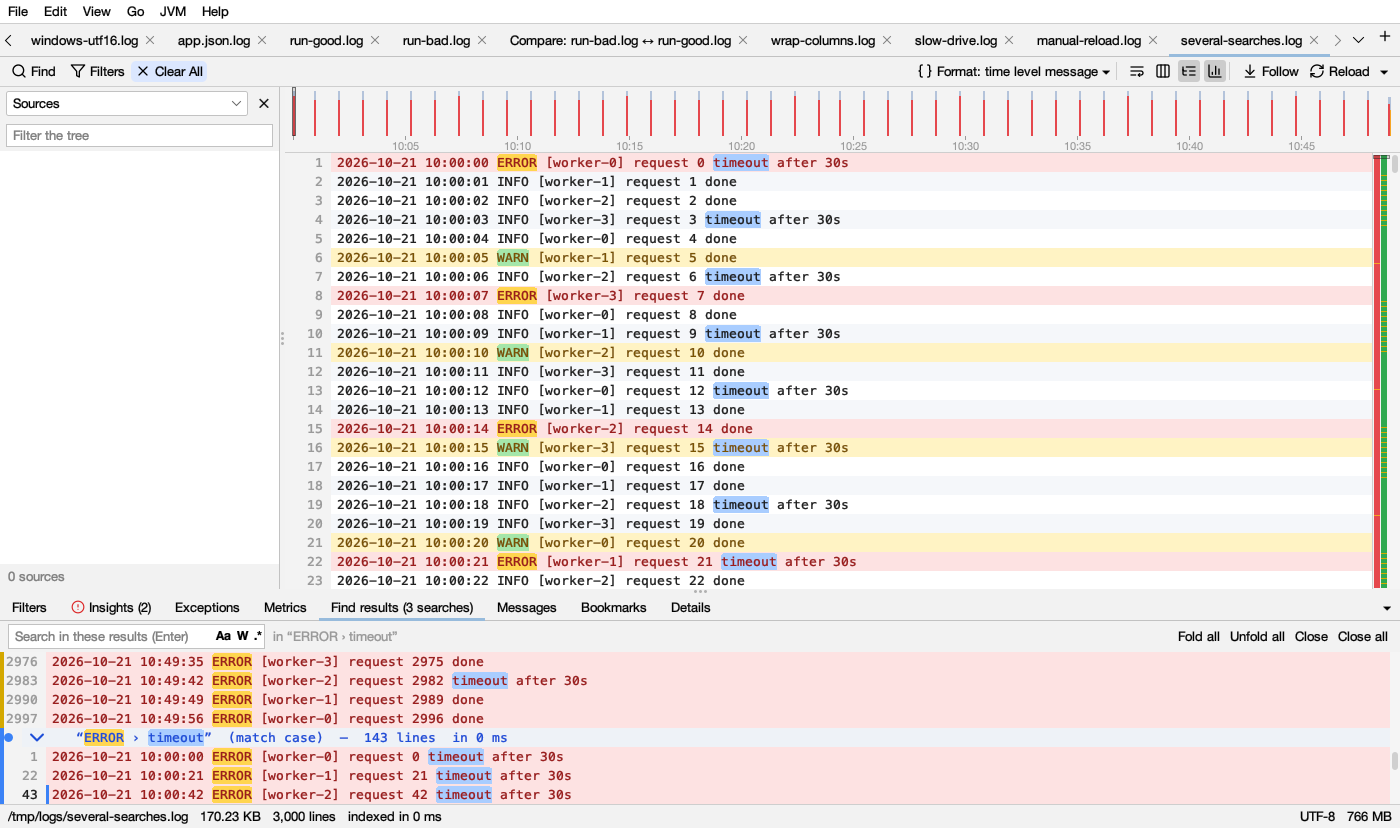
Task: Open the Insights (2) tab
Action: tap(111, 607)
